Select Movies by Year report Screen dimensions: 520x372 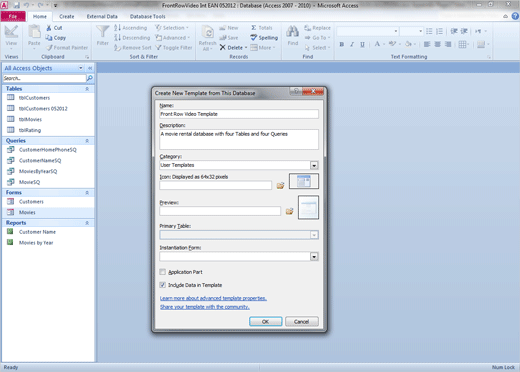coord(36,243)
